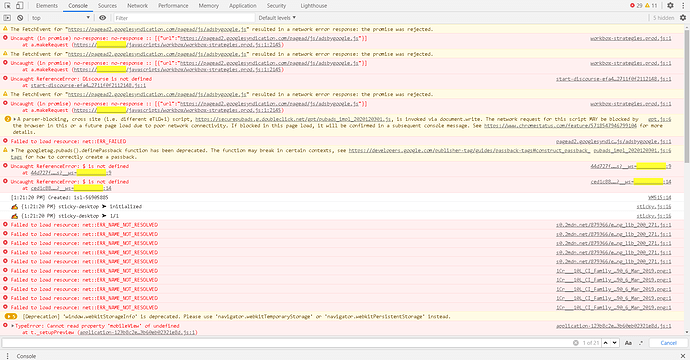Toggle regex search option .* in the search bar
The width and height of the screenshot is (690, 360).
[x=640, y=342]
